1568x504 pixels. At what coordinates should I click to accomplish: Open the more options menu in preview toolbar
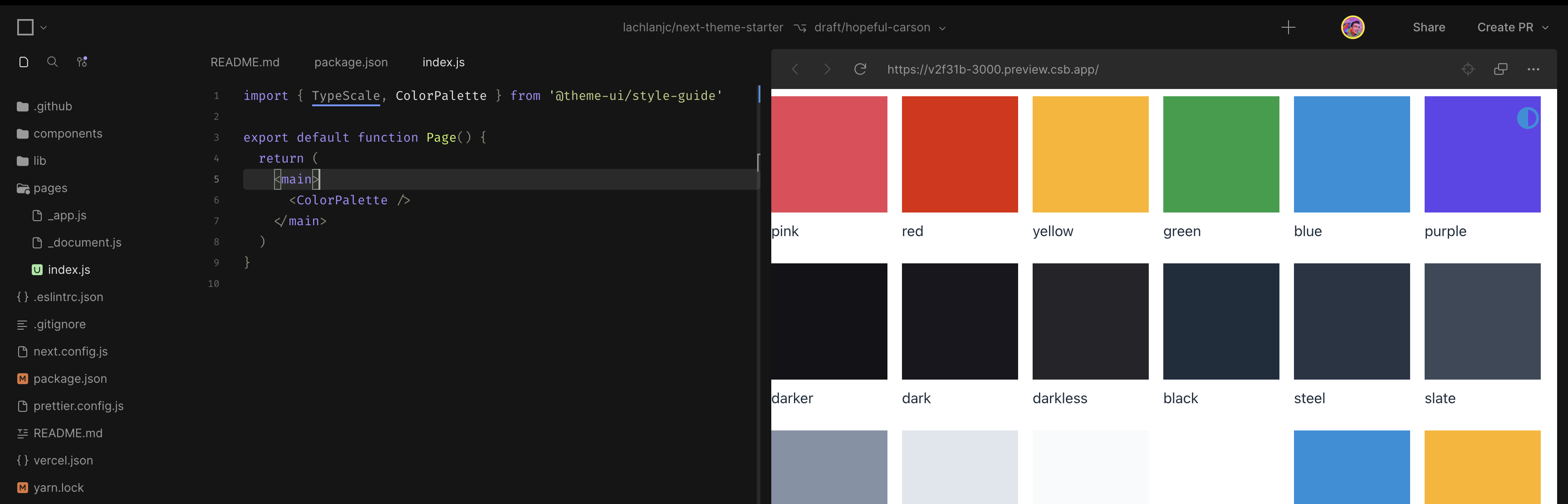pos(1534,69)
